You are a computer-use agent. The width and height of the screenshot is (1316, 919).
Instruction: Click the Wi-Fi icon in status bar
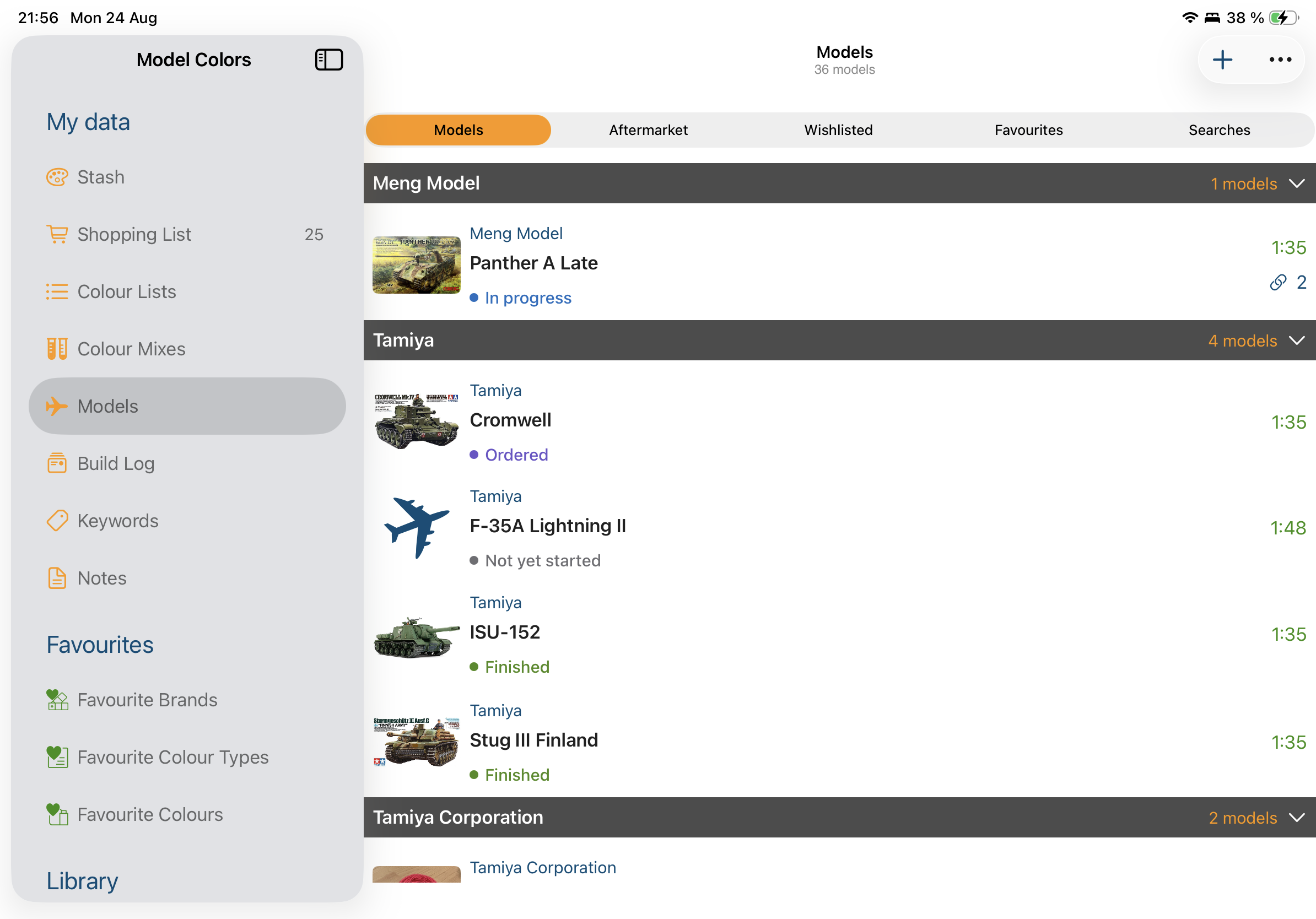(1190, 18)
